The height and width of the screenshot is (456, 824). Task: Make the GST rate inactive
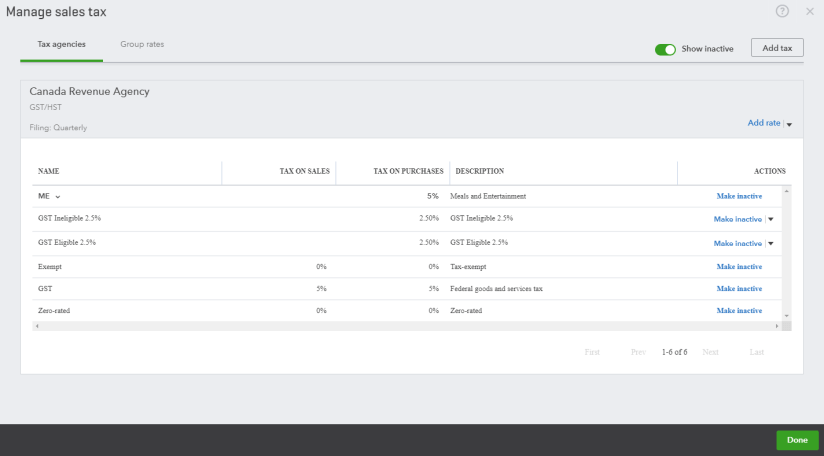click(739, 289)
